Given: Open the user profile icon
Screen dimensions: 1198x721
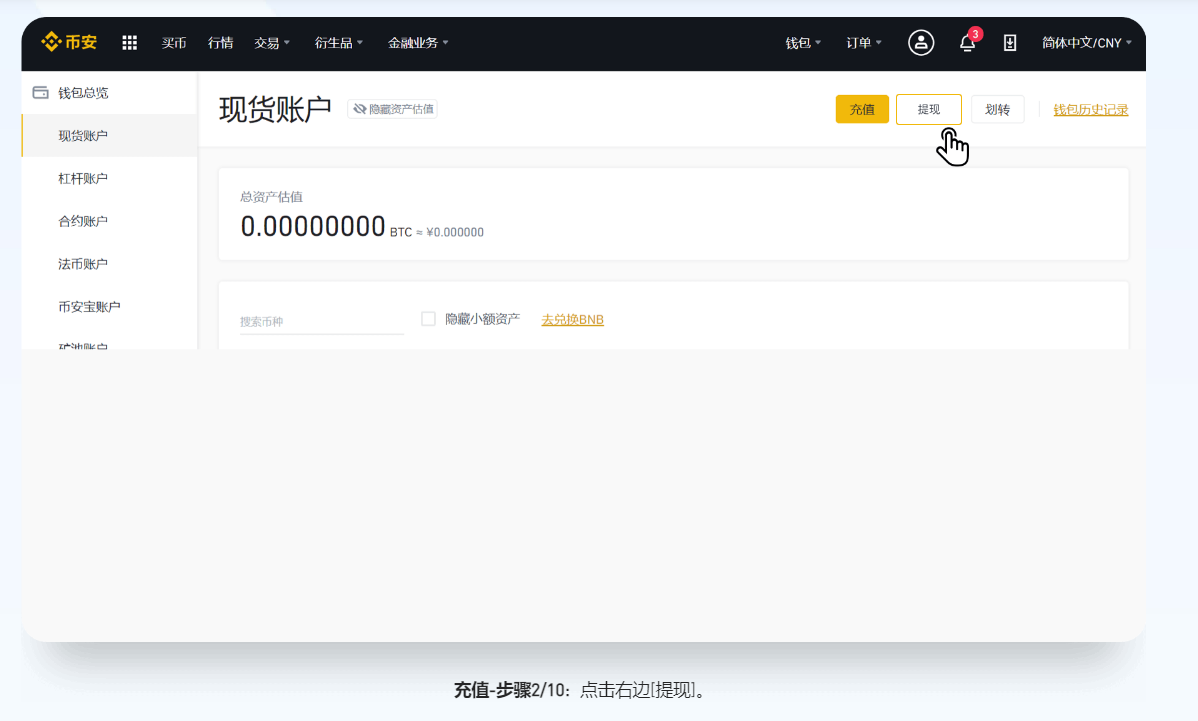Looking at the screenshot, I should coord(920,43).
